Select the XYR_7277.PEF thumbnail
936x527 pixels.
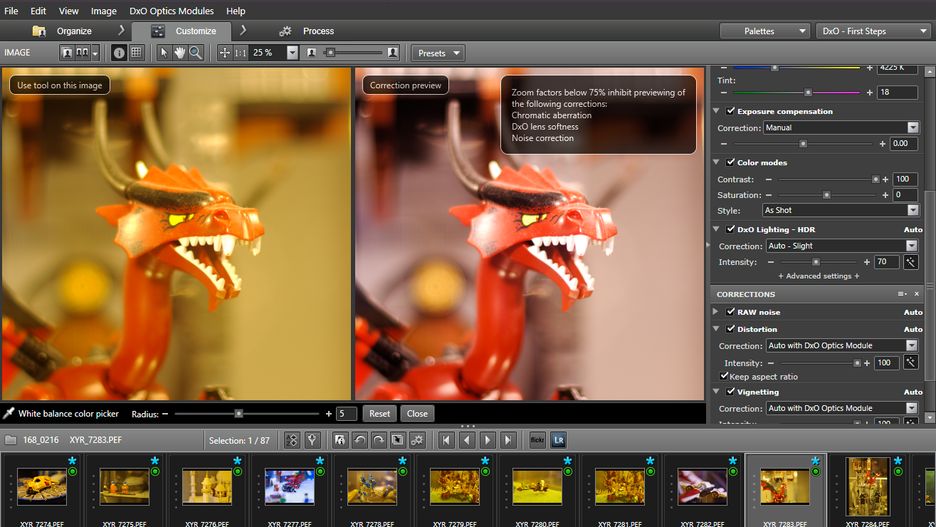[290, 487]
